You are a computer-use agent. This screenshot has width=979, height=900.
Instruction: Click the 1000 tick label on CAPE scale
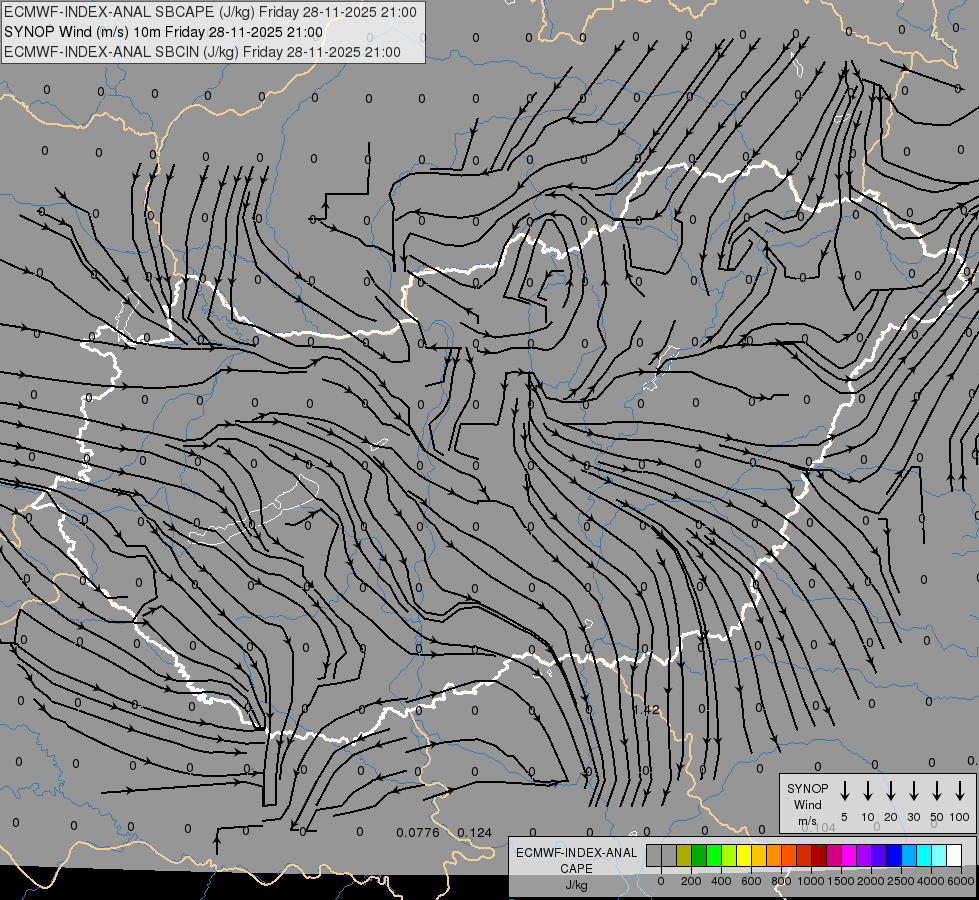(811, 881)
